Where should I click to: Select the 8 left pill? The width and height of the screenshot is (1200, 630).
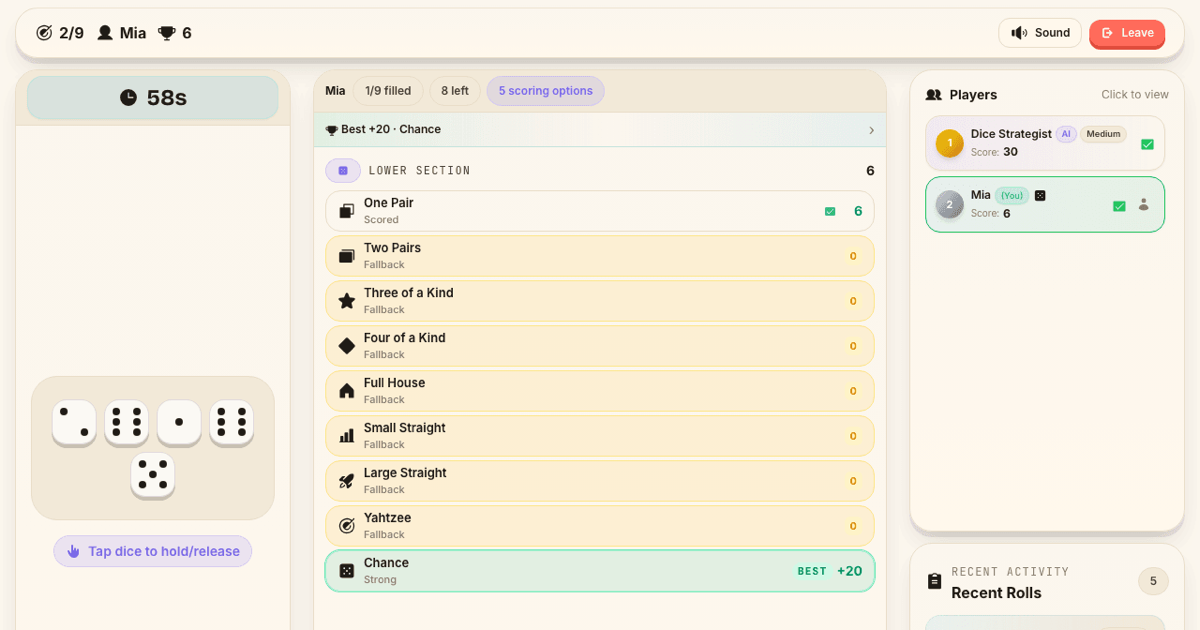click(455, 91)
